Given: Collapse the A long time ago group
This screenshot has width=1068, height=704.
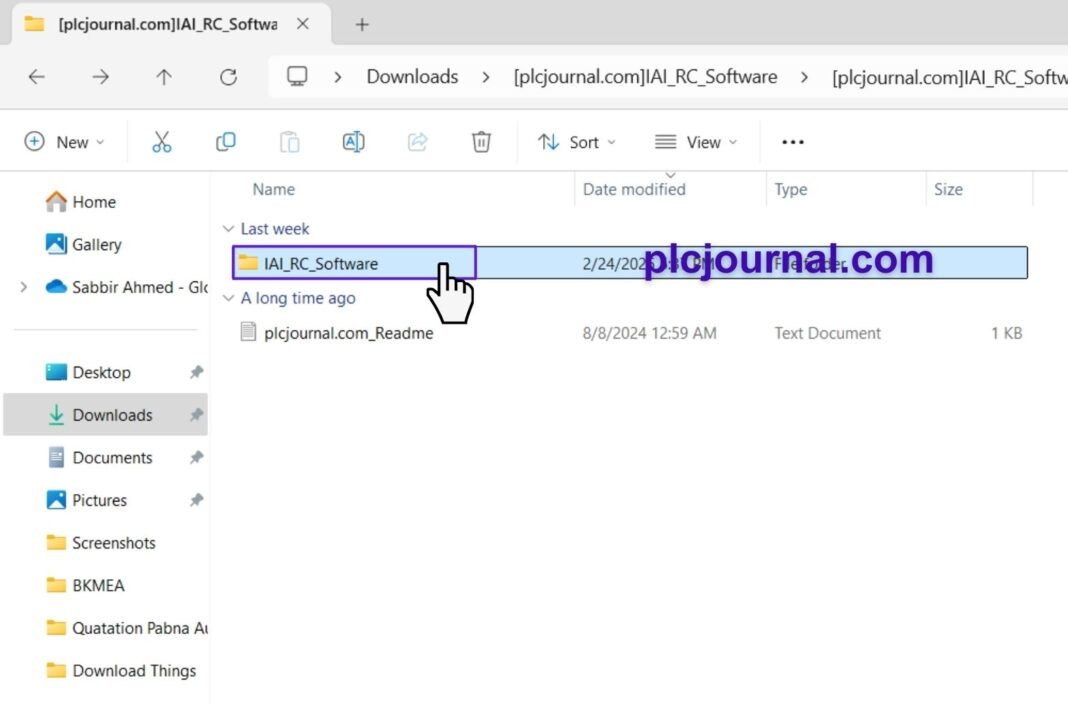Looking at the screenshot, I should click(x=228, y=298).
